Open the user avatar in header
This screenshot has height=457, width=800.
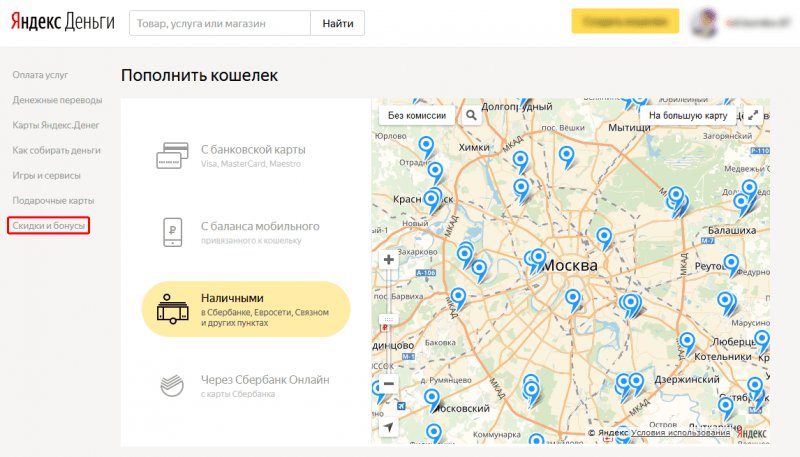[x=704, y=23]
